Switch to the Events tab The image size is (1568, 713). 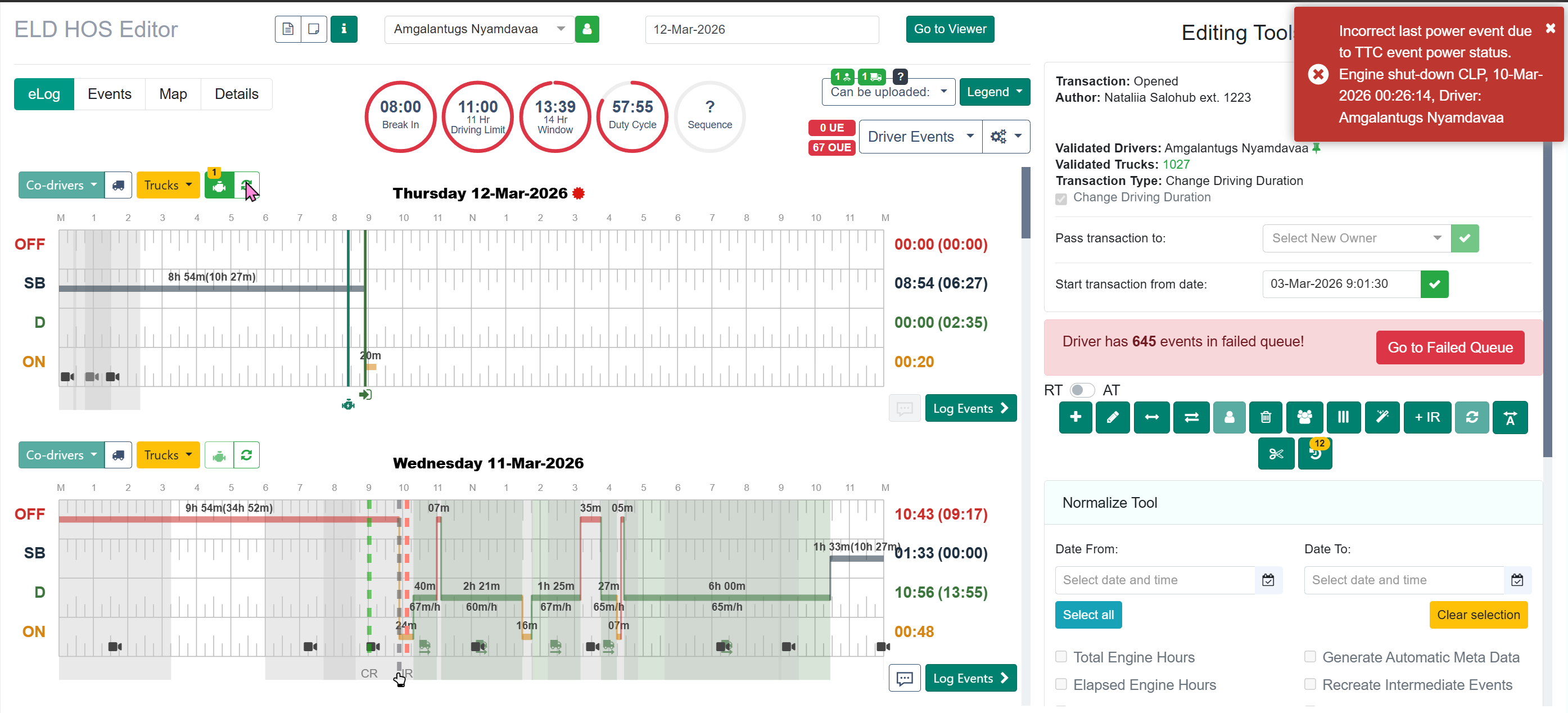(110, 94)
